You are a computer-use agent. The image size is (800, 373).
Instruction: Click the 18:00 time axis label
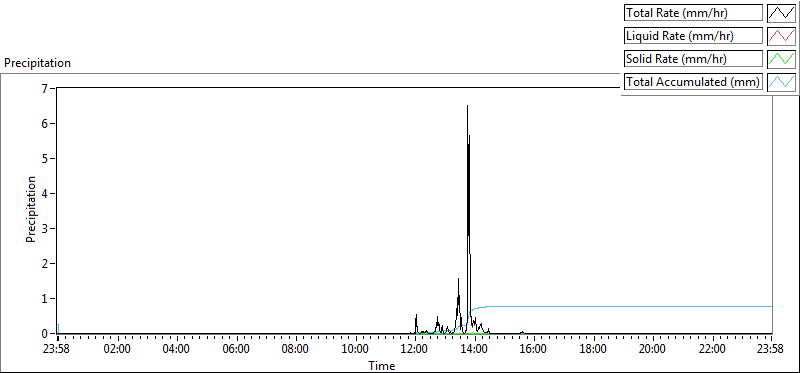point(593,350)
